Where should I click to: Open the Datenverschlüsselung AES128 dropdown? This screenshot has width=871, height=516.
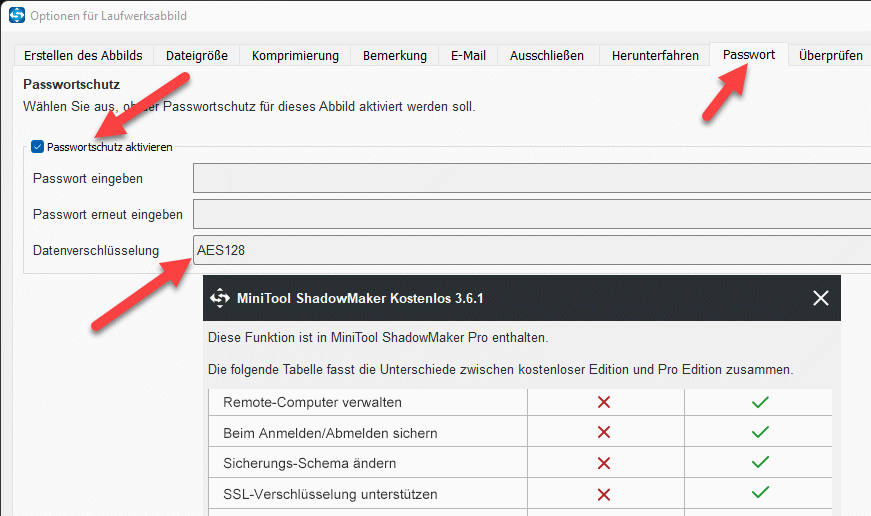[532, 250]
